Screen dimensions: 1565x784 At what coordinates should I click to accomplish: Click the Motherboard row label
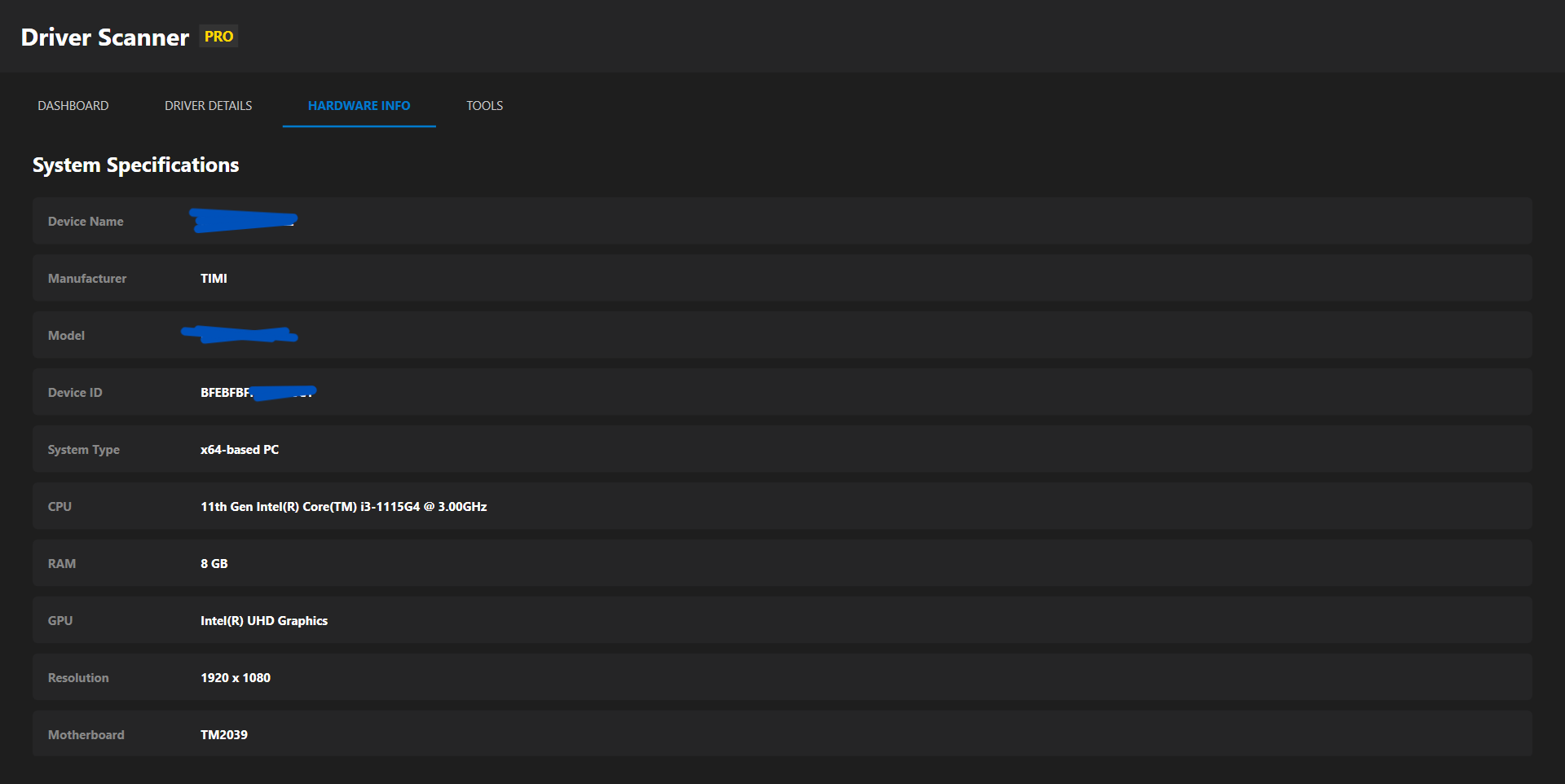(86, 735)
